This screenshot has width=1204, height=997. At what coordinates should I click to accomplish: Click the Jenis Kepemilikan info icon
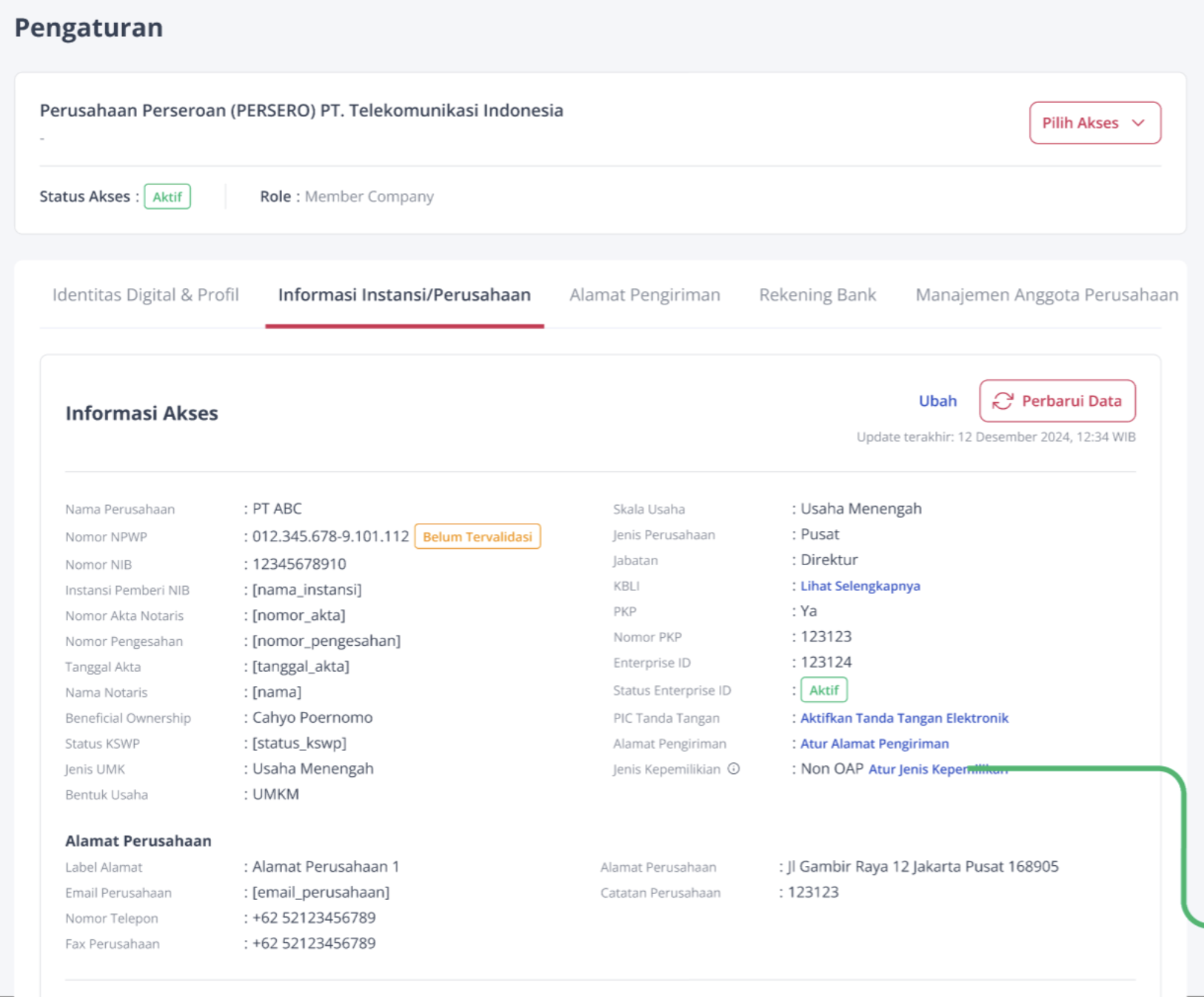pos(734,769)
